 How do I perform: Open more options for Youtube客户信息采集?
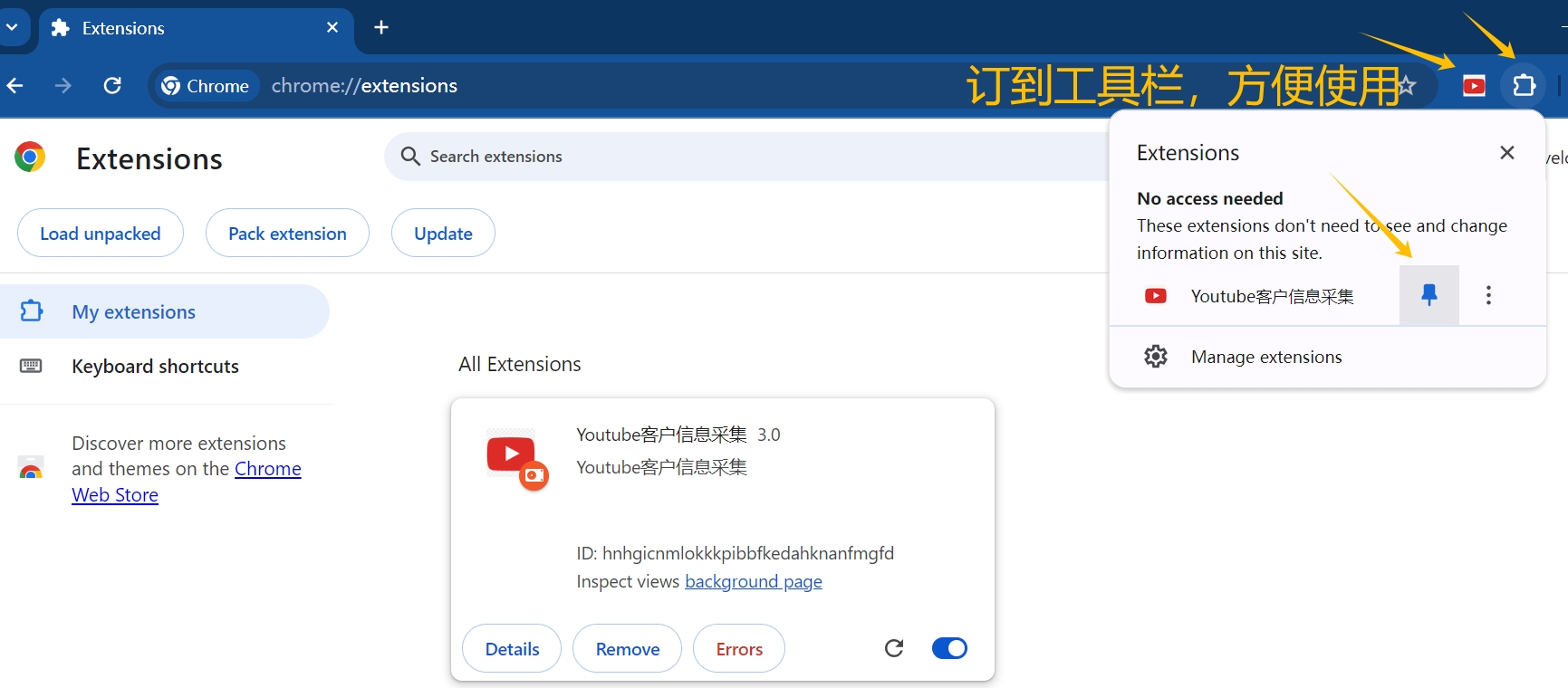[x=1488, y=295]
